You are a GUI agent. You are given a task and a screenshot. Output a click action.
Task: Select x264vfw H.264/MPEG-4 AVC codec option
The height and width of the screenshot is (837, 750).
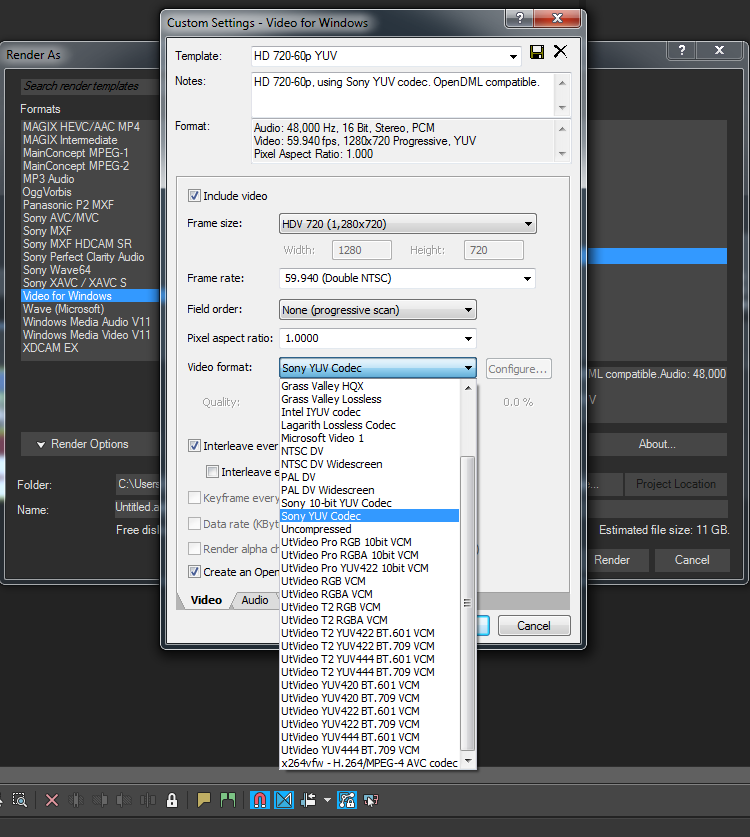(369, 763)
